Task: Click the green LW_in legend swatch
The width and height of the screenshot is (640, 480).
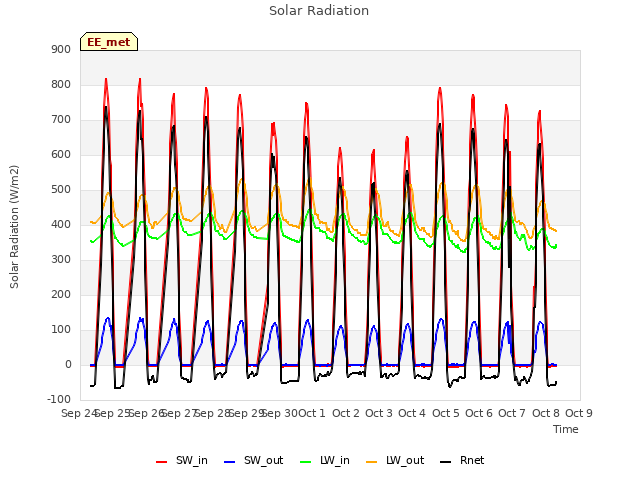Action: (305, 462)
